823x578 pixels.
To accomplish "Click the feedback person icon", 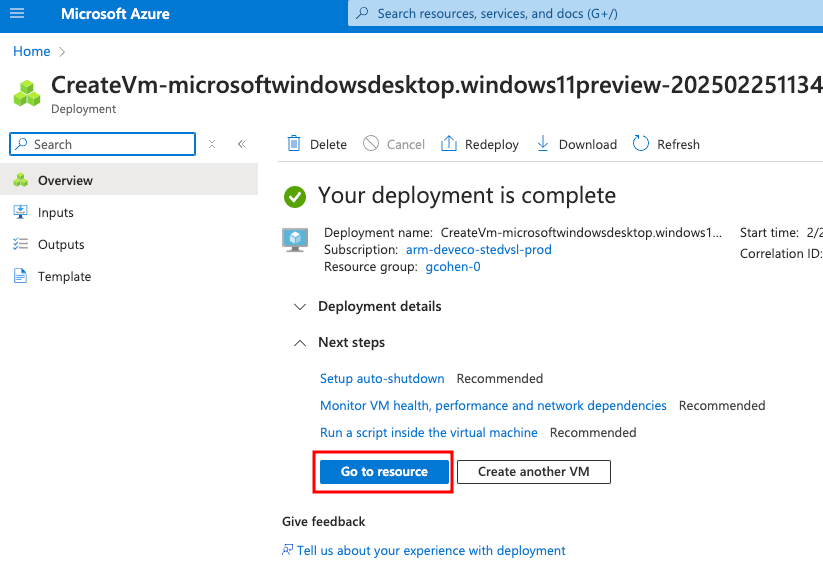I will point(288,550).
